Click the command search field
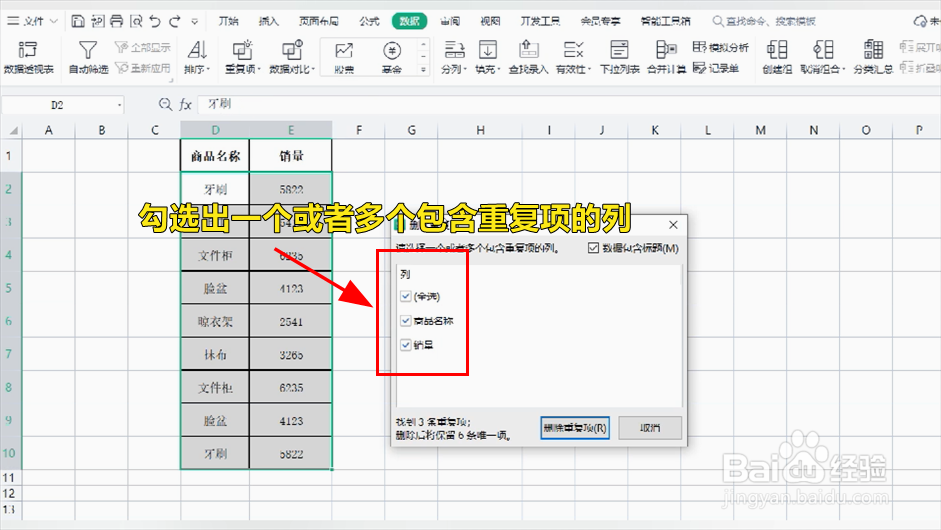The image size is (941, 530). (763, 22)
